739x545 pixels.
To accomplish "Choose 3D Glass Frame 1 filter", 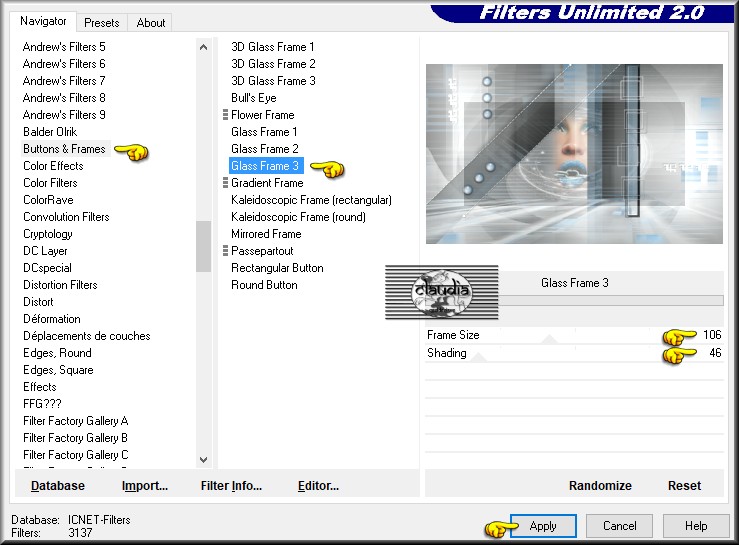I will click(272, 47).
